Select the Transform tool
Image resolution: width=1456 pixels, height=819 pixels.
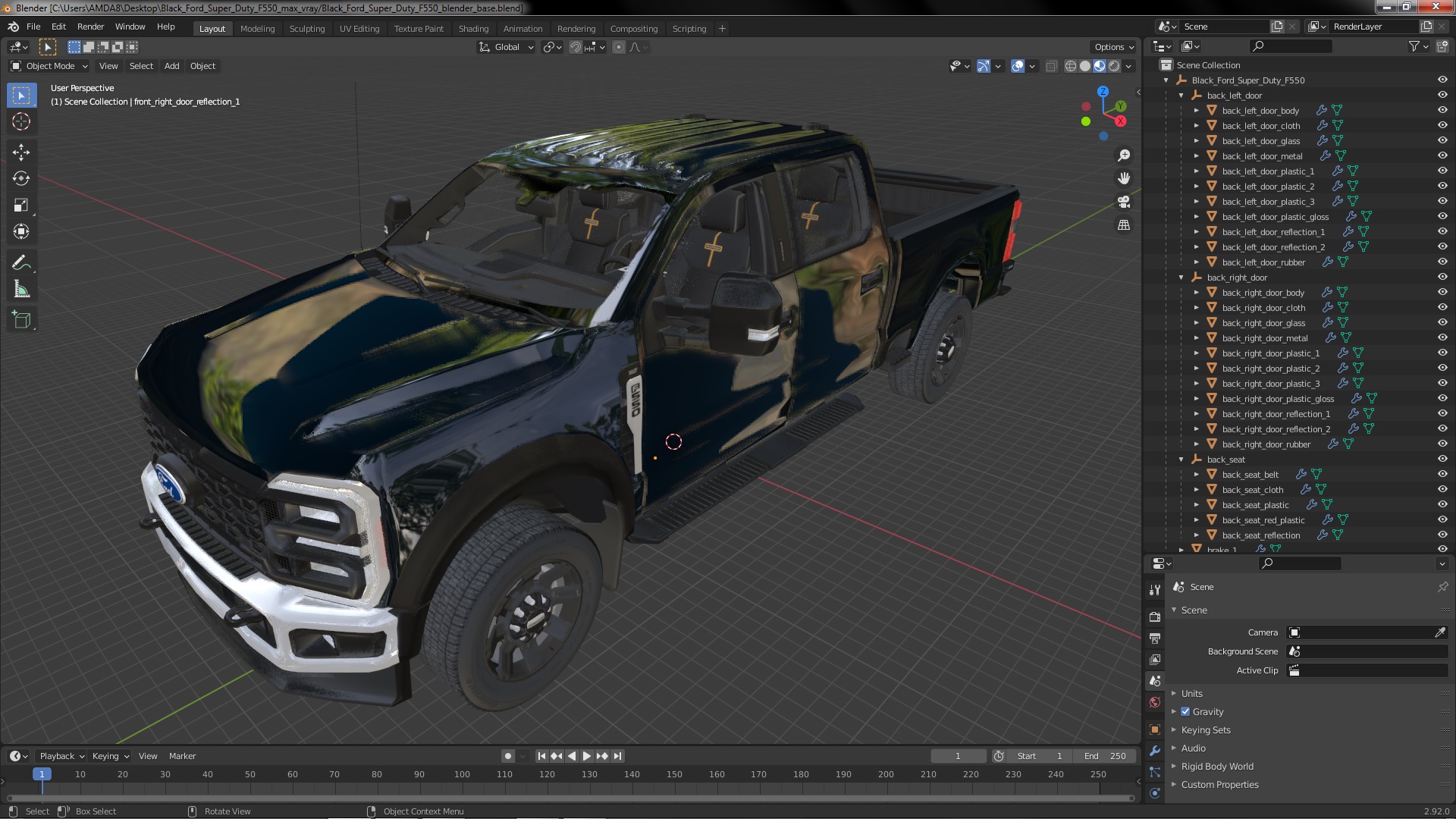click(21, 232)
